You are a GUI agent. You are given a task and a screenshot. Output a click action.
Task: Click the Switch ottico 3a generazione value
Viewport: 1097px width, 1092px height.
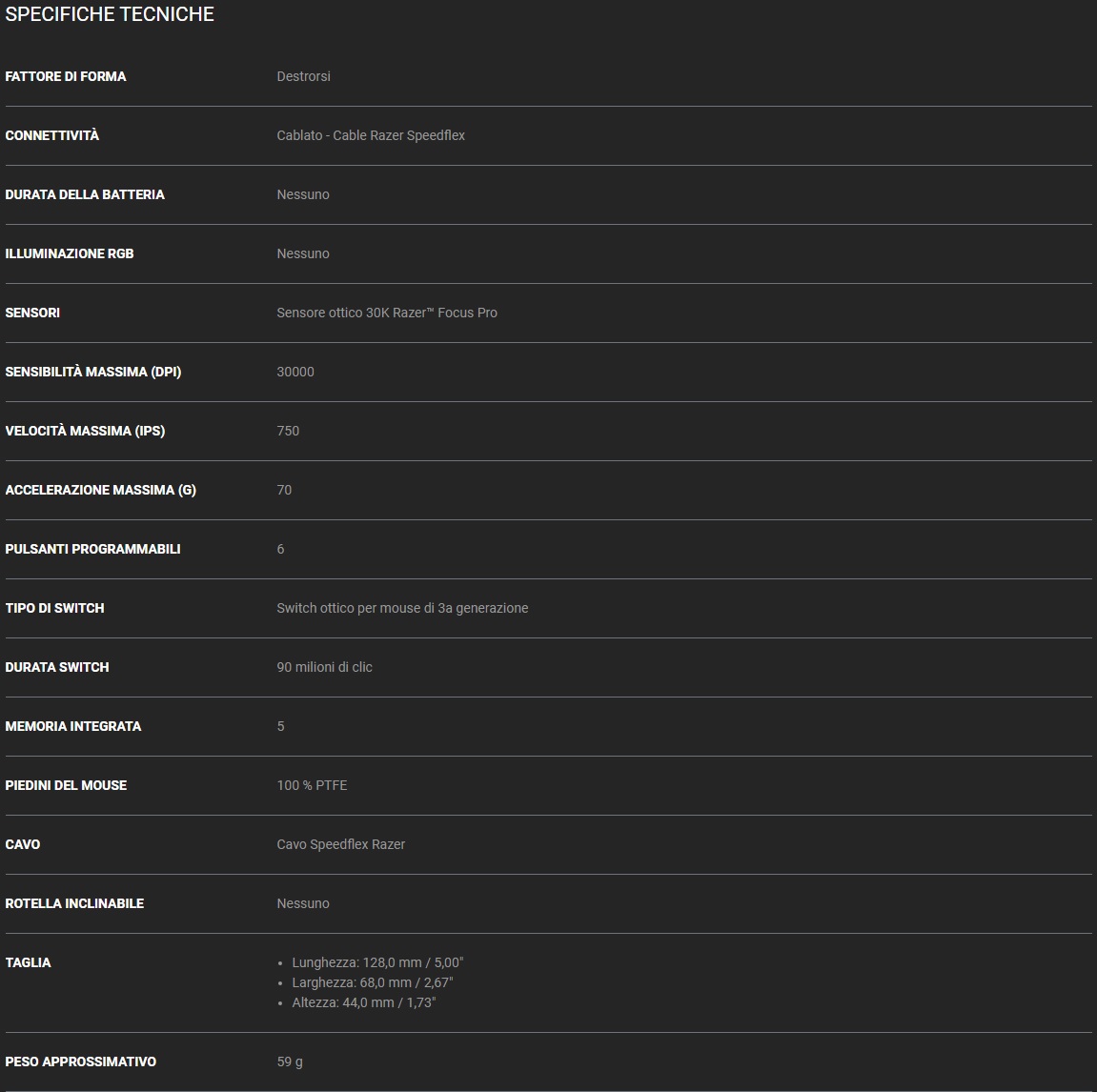(x=402, y=608)
